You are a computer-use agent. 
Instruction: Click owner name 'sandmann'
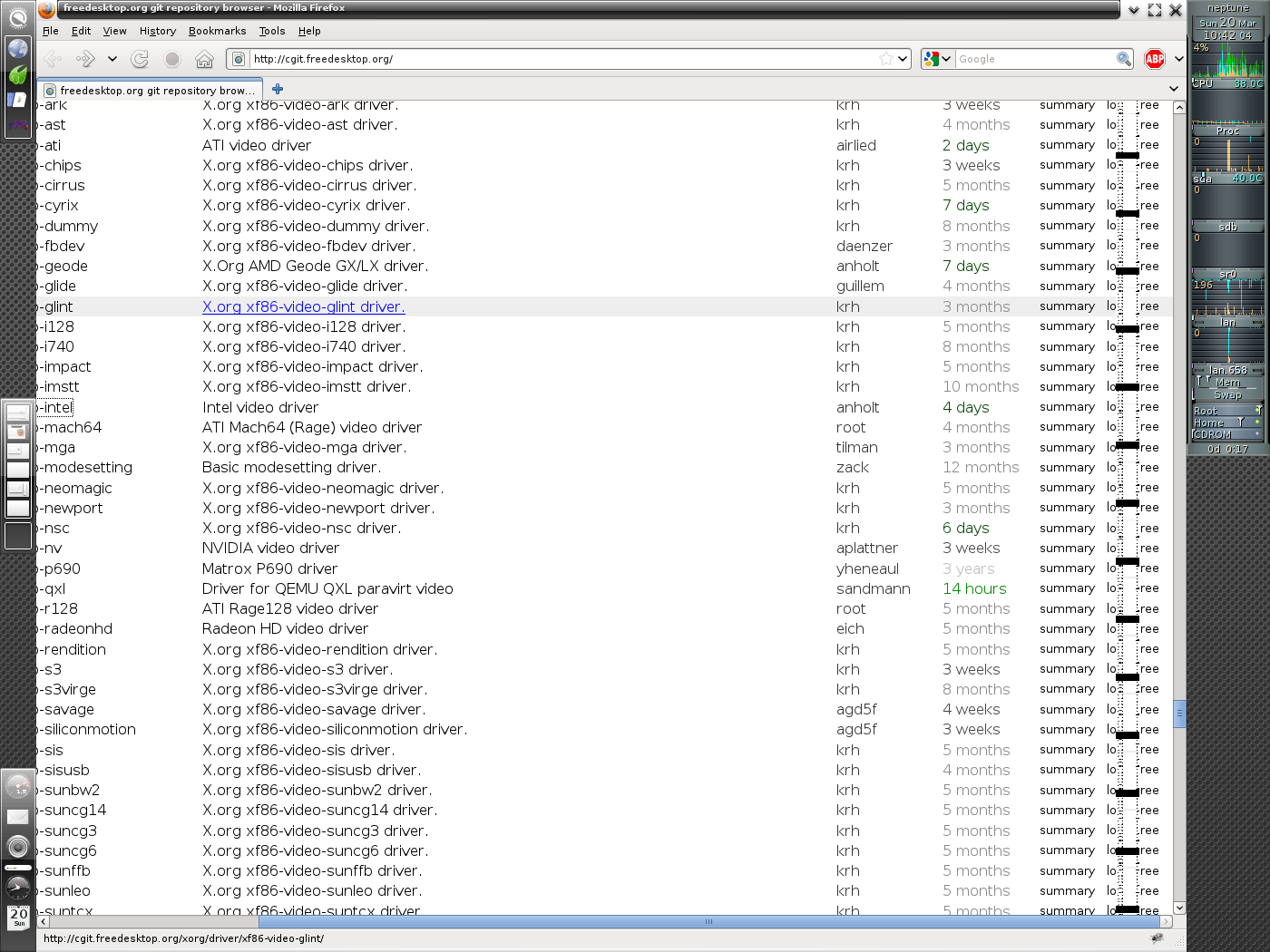point(873,588)
